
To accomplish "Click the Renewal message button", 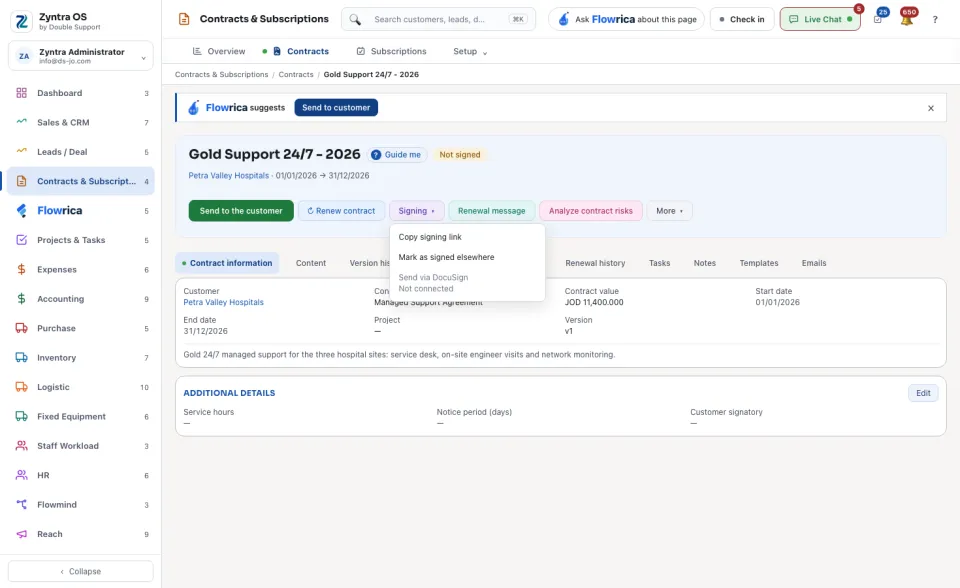I will click(x=492, y=211).
